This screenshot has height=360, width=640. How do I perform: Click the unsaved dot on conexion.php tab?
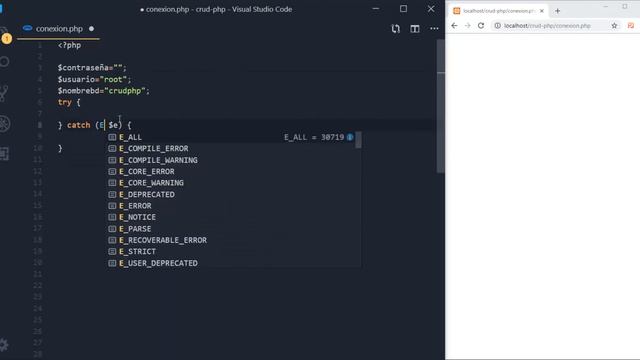91,29
